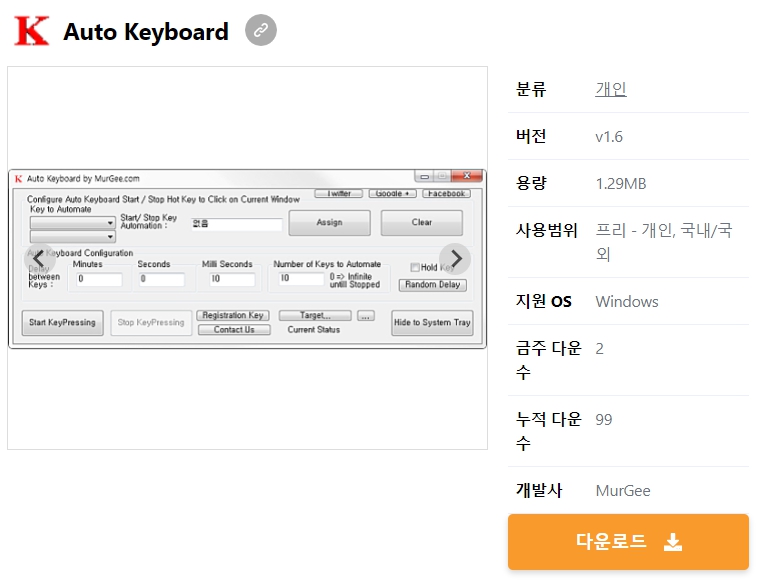Open the 개인 category link

611,89
